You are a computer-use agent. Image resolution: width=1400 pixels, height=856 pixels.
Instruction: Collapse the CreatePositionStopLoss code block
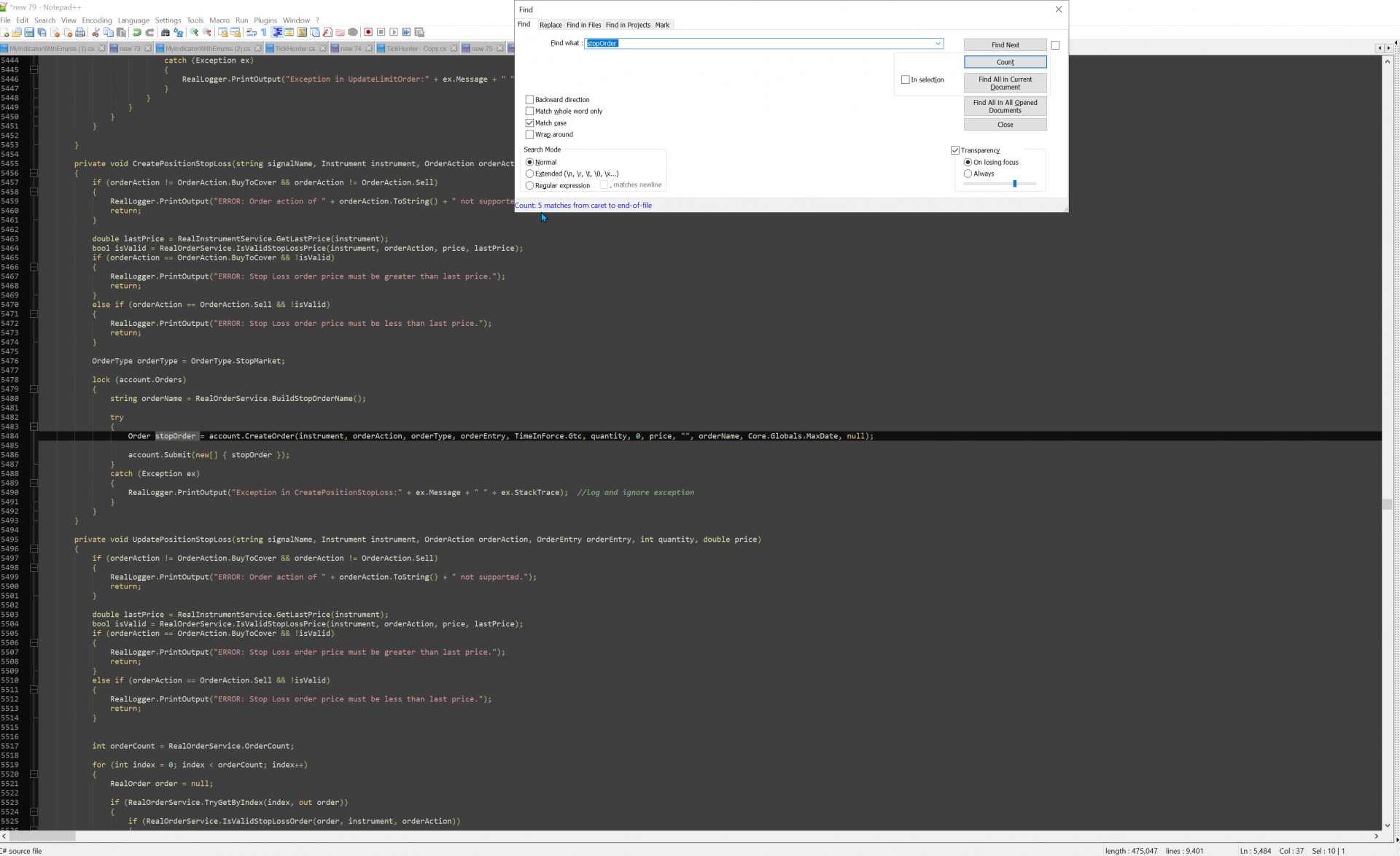[32, 173]
